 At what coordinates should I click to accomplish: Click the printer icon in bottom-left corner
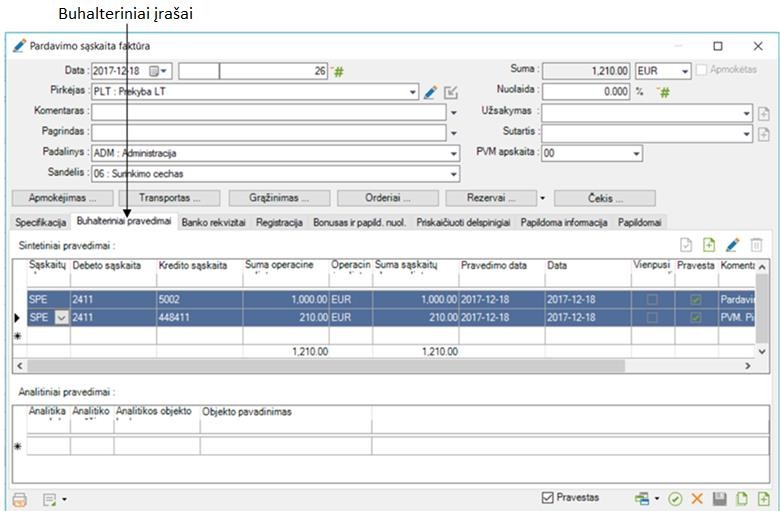click(x=19, y=498)
